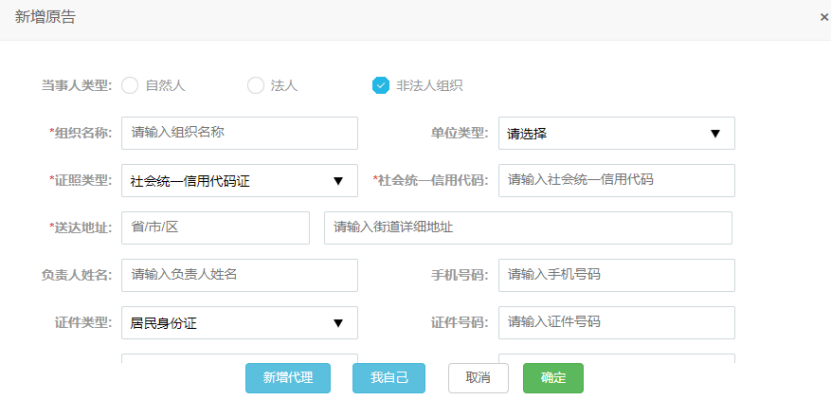Close the 新增原告 dialog with the X

pos(823,17)
